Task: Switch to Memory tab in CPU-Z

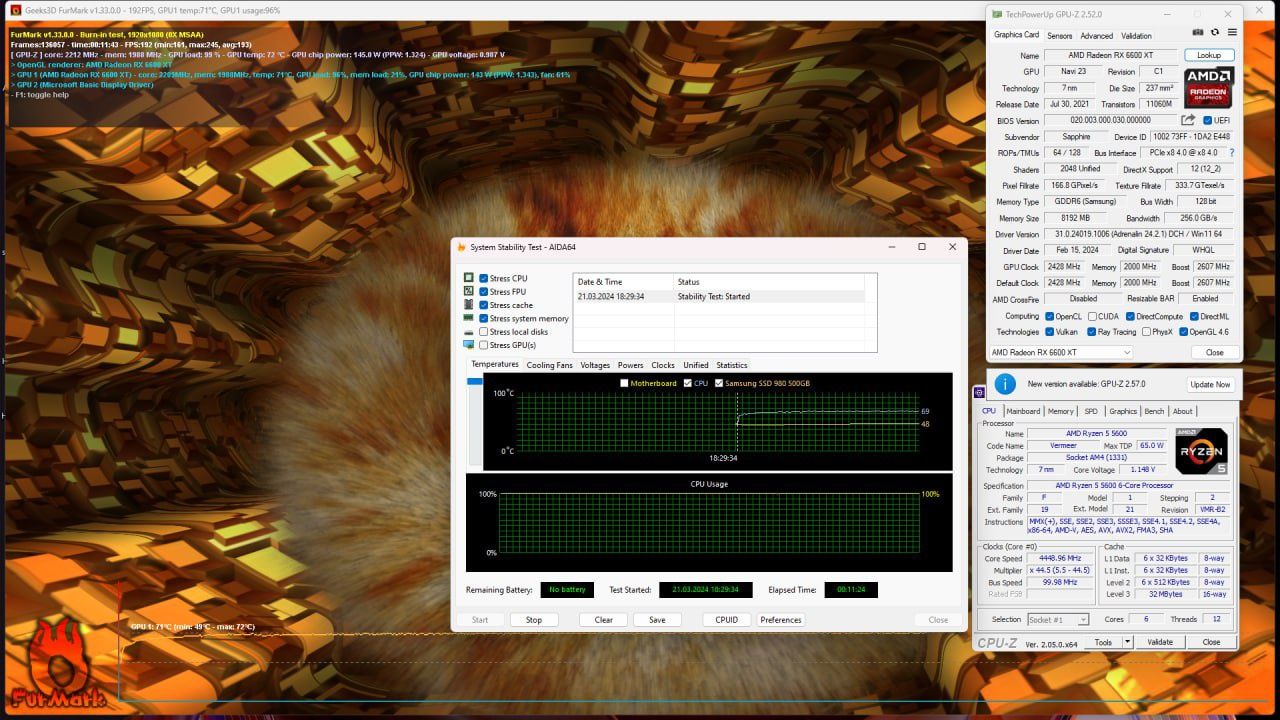Action: pyautogui.click(x=1061, y=411)
